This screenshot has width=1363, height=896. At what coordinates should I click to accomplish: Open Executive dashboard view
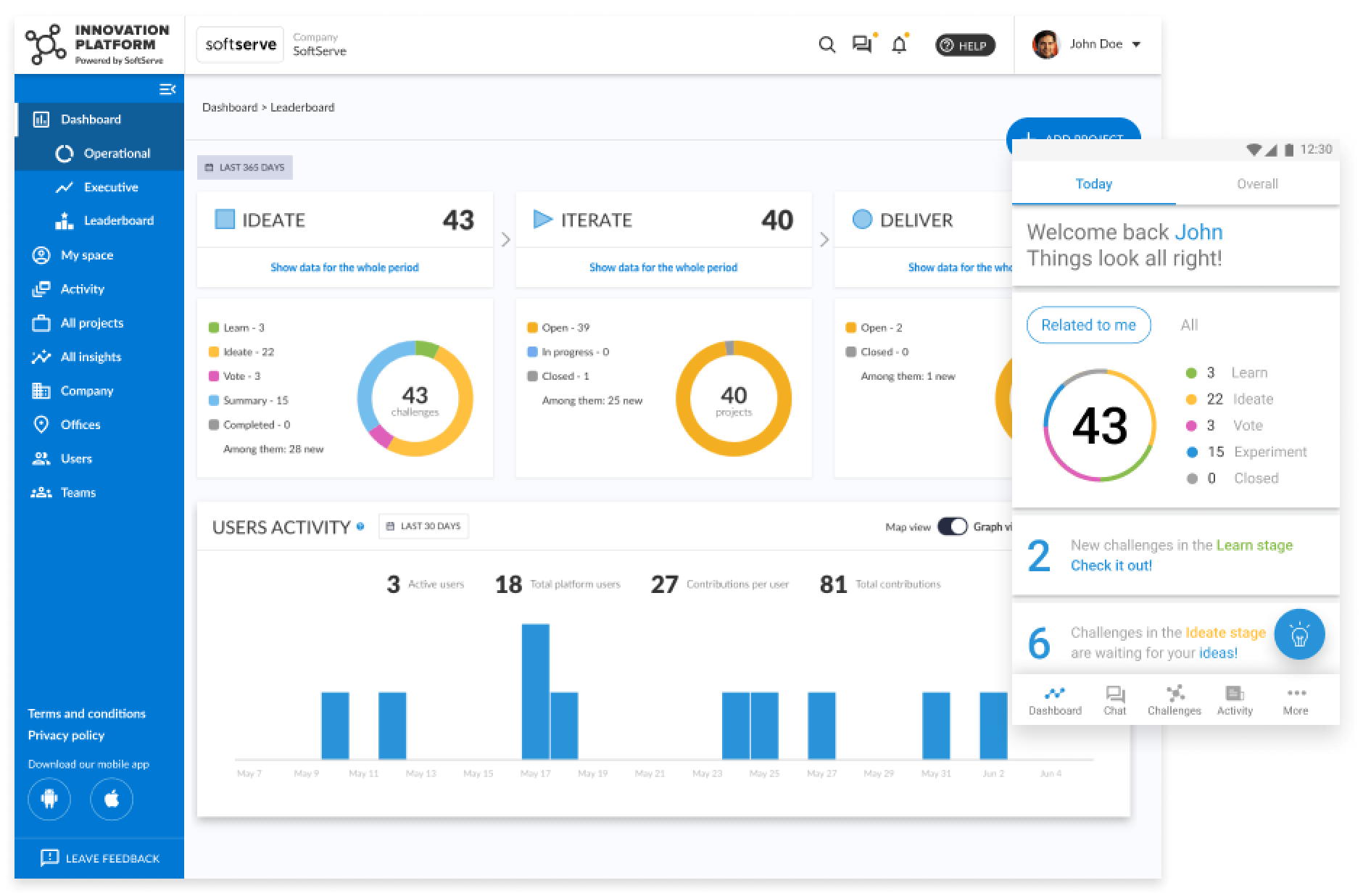(x=99, y=187)
